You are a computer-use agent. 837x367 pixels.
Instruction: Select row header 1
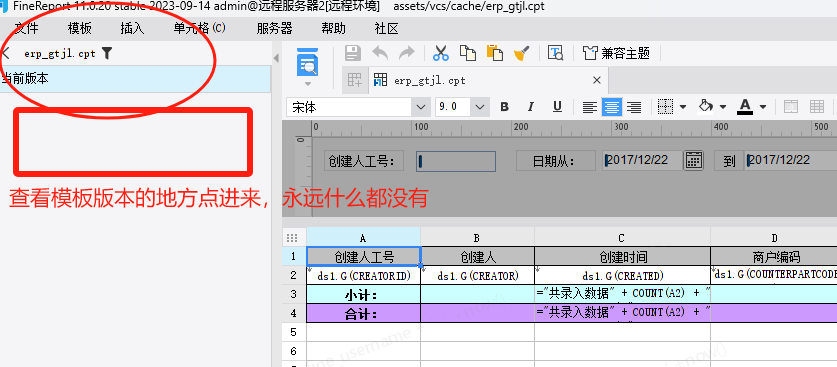(x=293, y=257)
